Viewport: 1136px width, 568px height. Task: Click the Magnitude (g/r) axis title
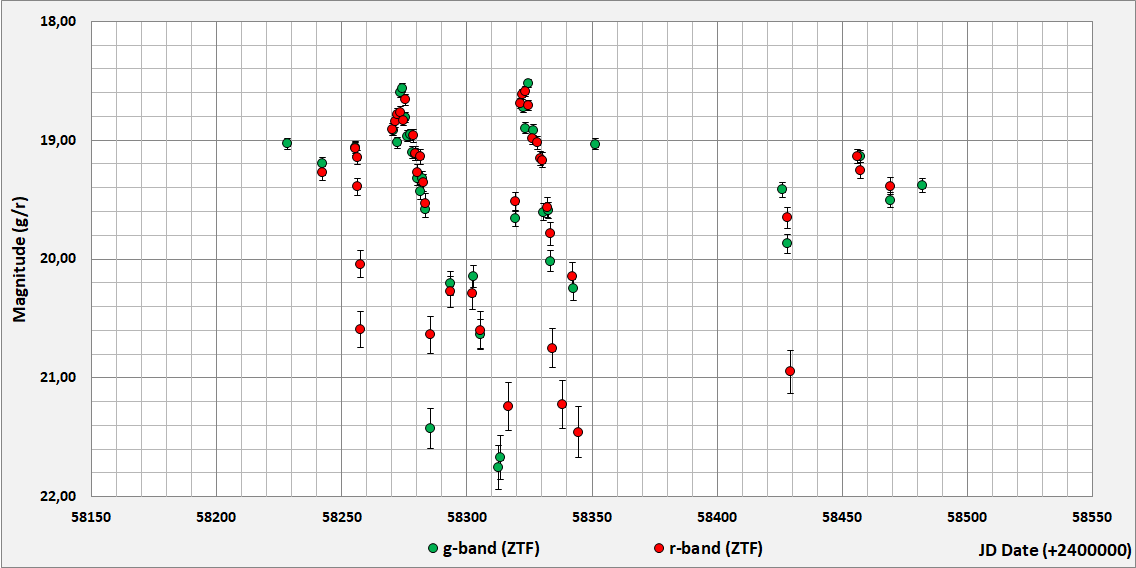20,259
